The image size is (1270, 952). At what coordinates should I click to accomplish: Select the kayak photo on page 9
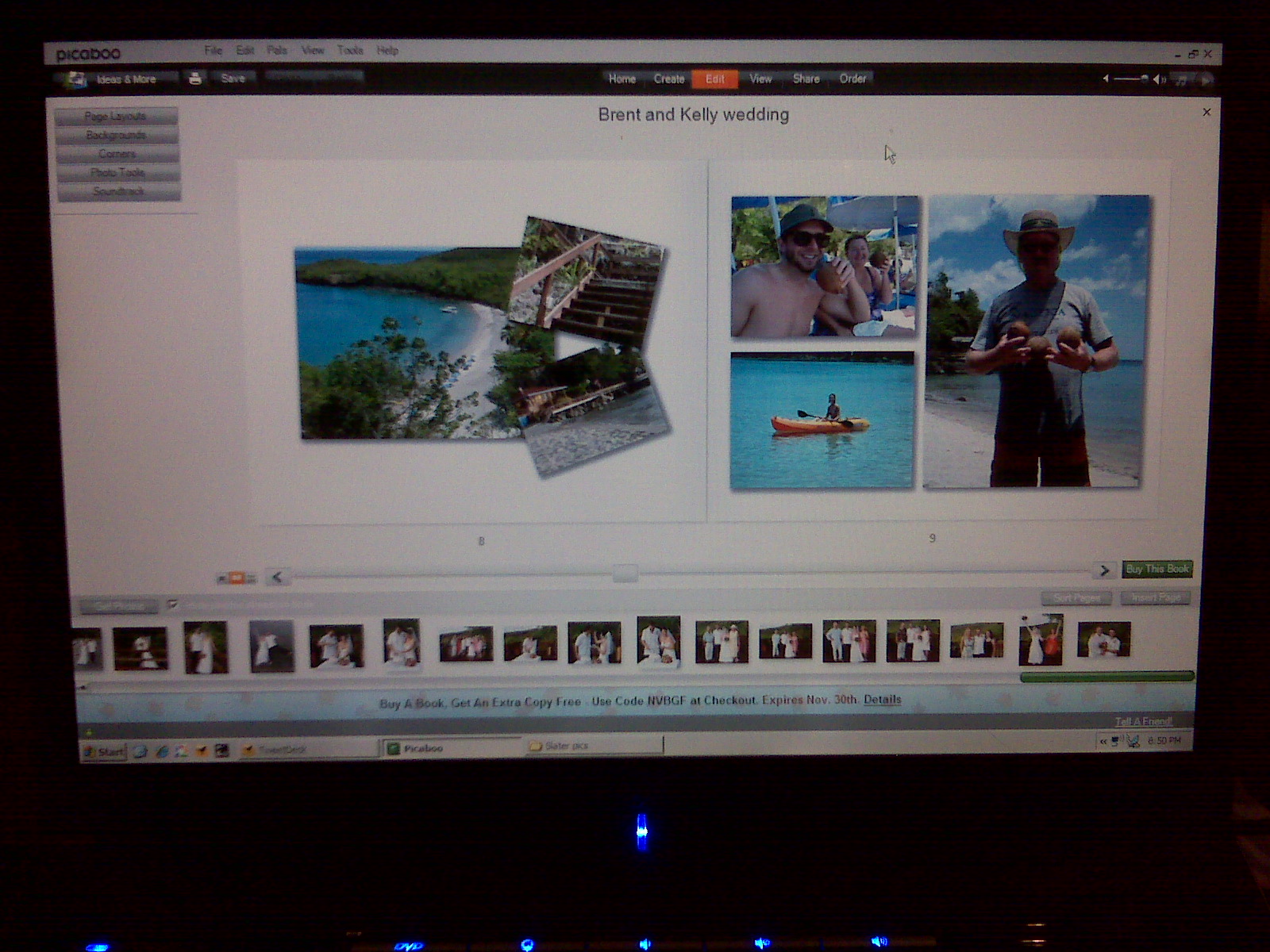point(822,420)
